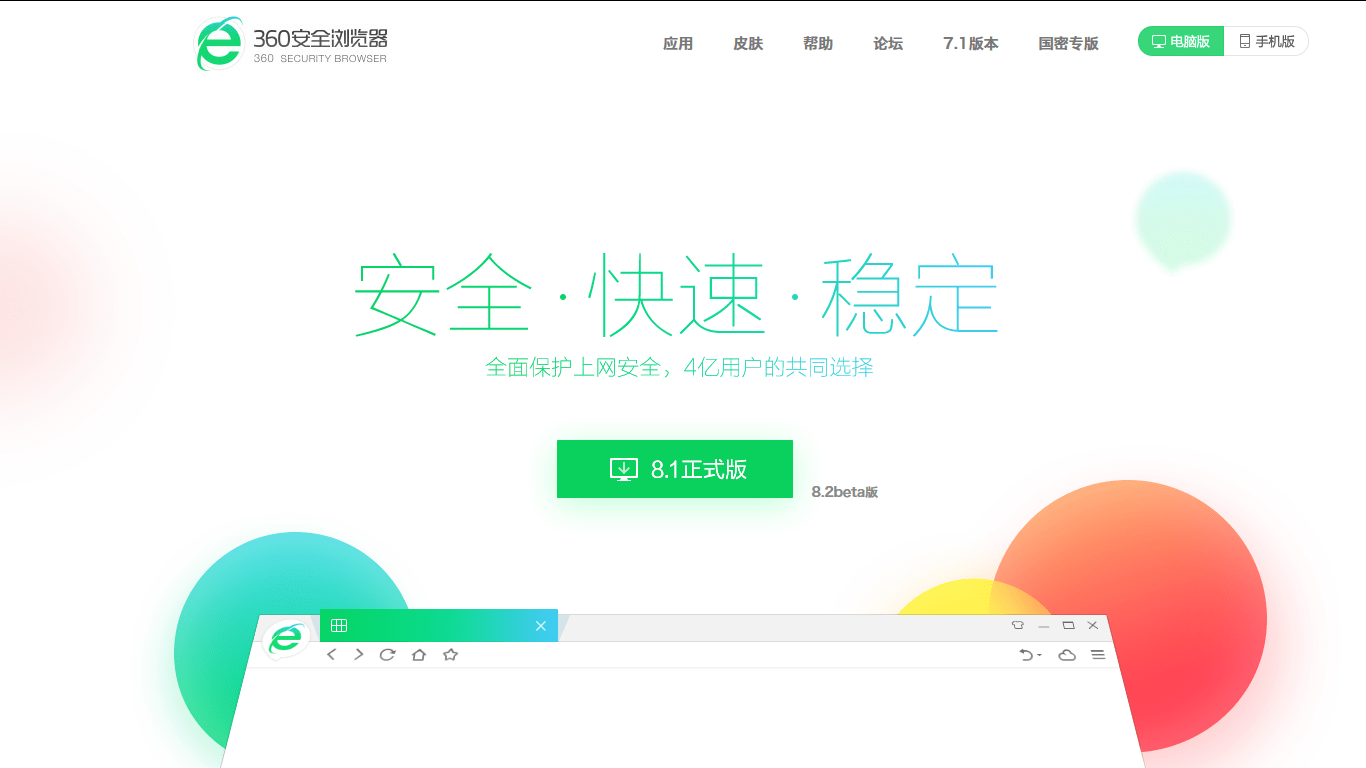The image size is (1366, 768).
Task: Open the 7.1版本 page
Action: tap(971, 43)
